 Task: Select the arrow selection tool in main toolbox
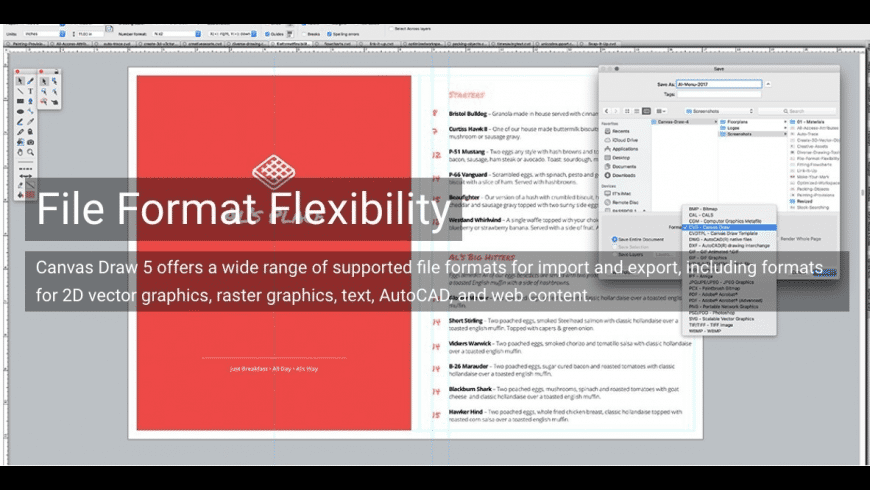point(20,81)
